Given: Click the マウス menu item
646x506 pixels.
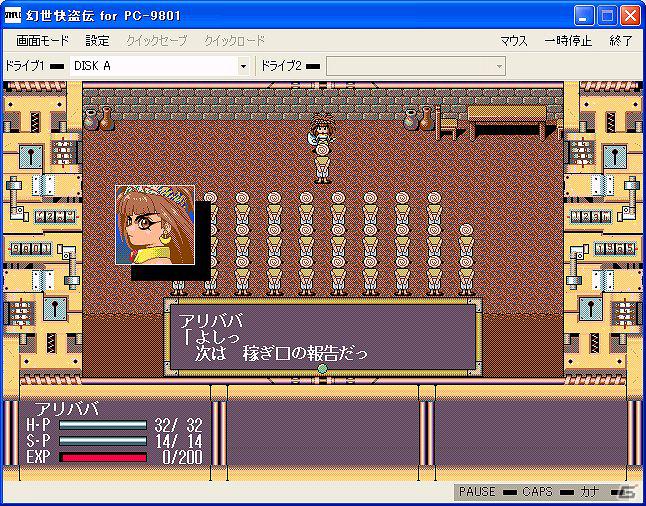Looking at the screenshot, I should pyautogui.click(x=514, y=41).
